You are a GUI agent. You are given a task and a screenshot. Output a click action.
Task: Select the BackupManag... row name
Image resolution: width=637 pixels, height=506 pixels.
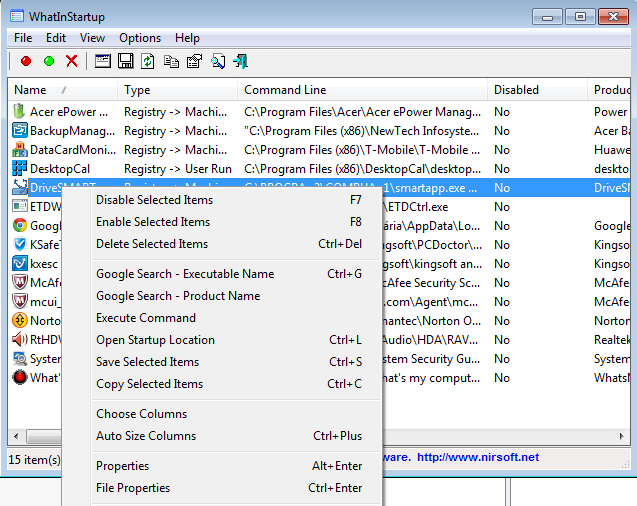[72, 131]
